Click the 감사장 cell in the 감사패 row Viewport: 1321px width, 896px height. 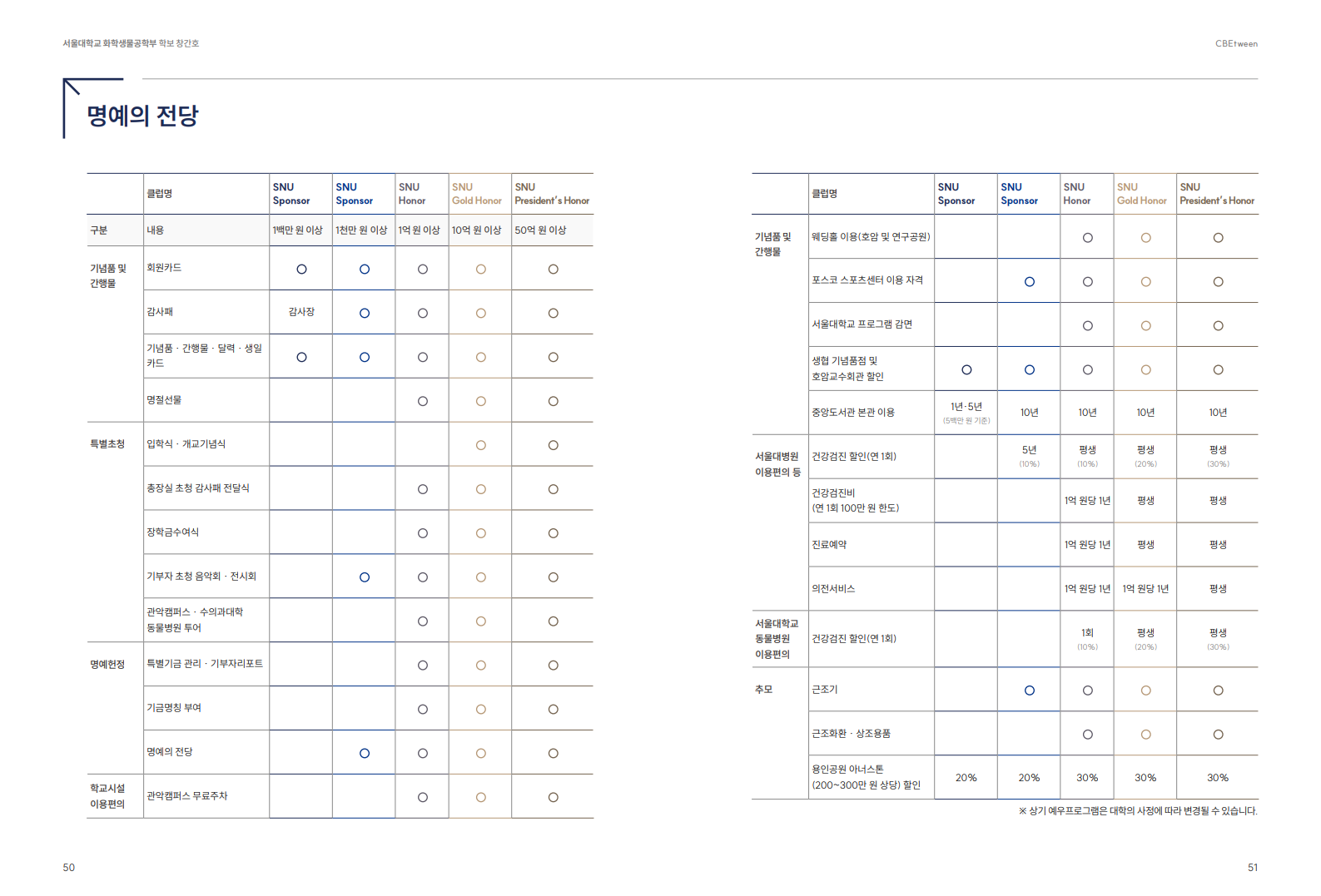point(301,312)
